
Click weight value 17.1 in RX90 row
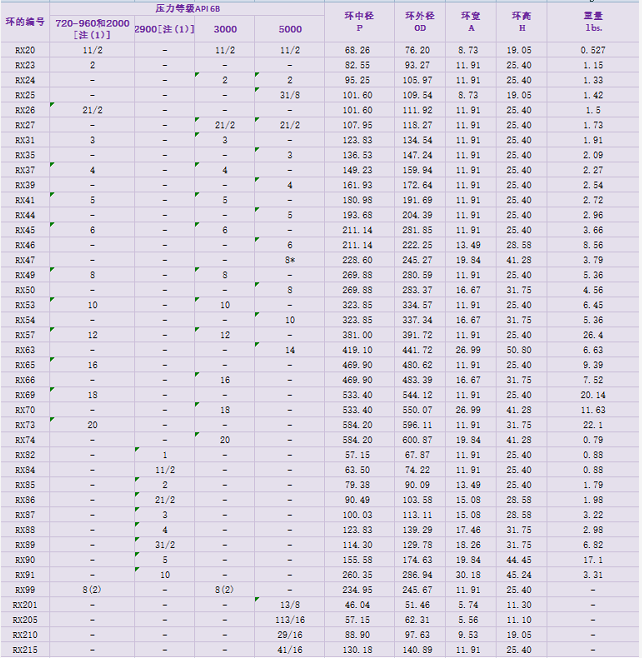593,560
